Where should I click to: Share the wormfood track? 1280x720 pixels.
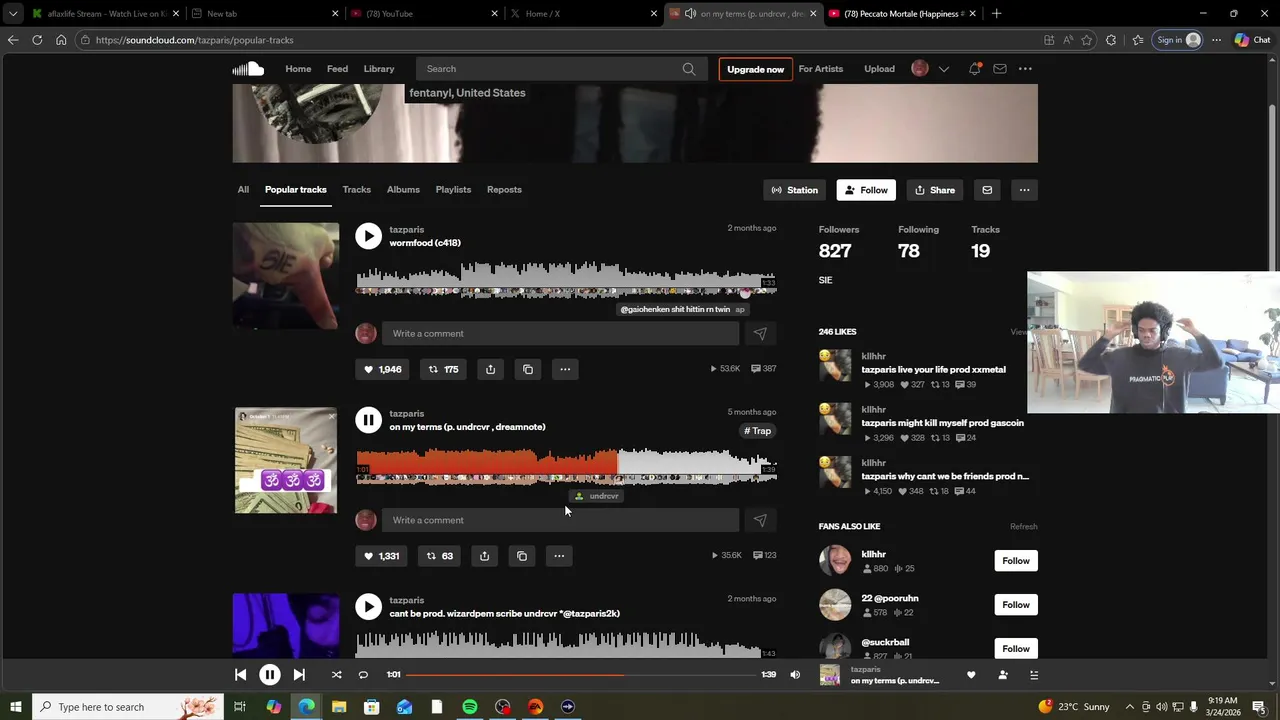click(x=490, y=369)
